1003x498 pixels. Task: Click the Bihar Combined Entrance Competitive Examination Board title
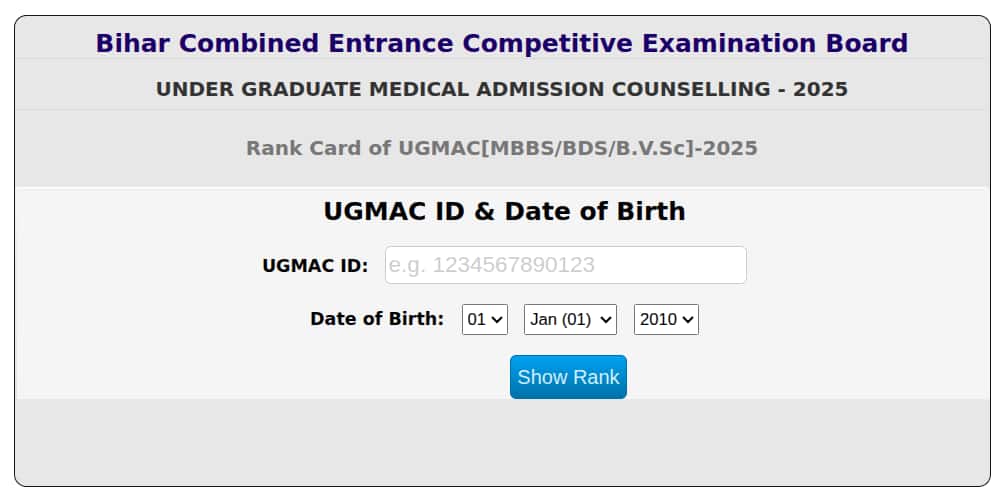pyautogui.click(x=501, y=44)
